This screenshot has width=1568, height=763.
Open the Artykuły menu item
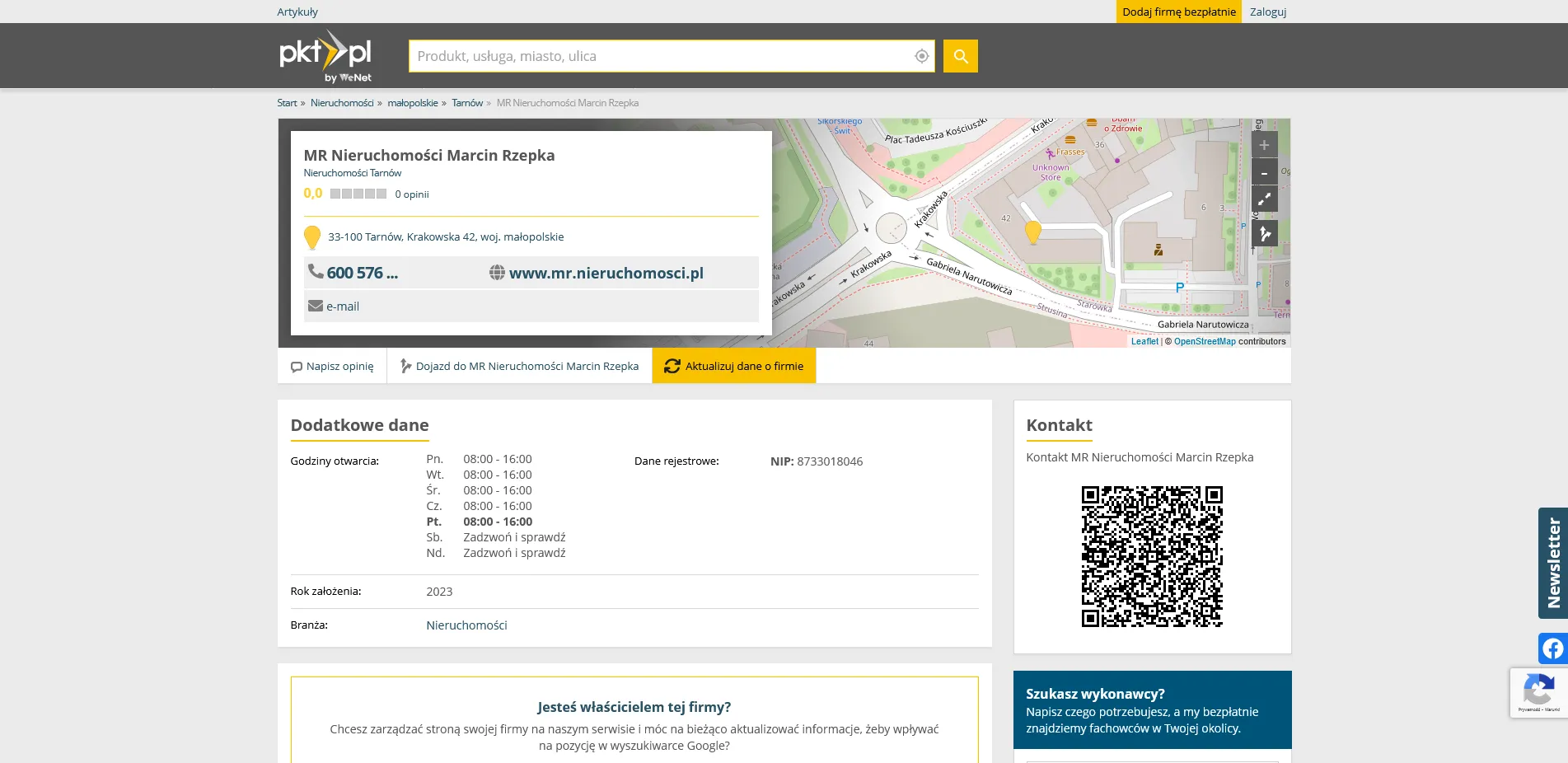[297, 12]
